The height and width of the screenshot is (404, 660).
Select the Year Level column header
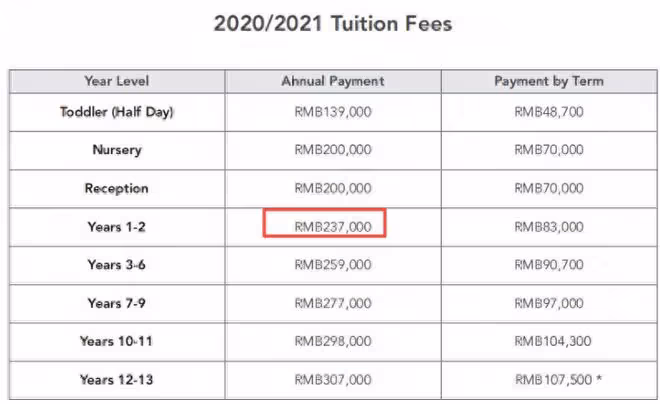tap(117, 81)
